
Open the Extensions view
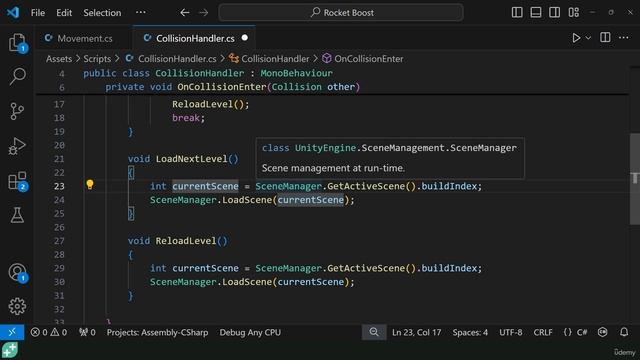[x=17, y=181]
